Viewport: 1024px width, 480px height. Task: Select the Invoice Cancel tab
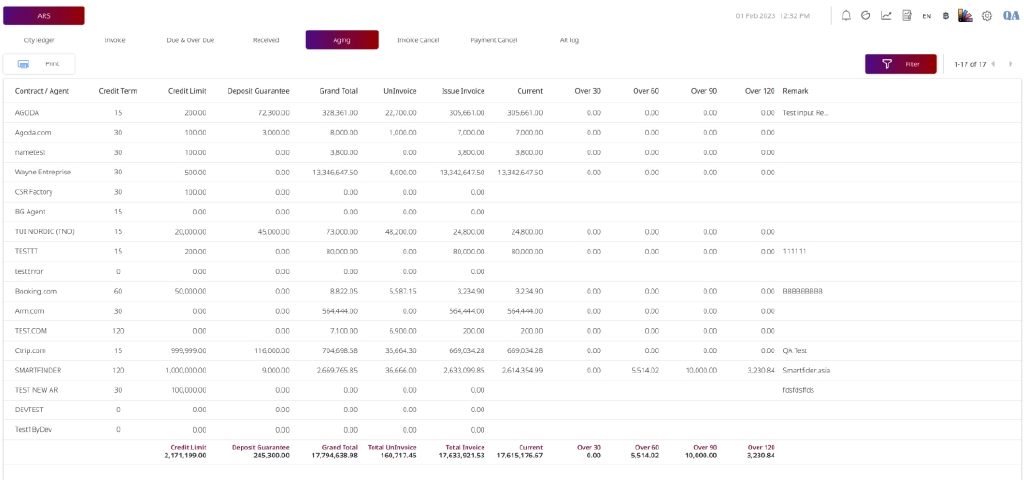[418, 40]
